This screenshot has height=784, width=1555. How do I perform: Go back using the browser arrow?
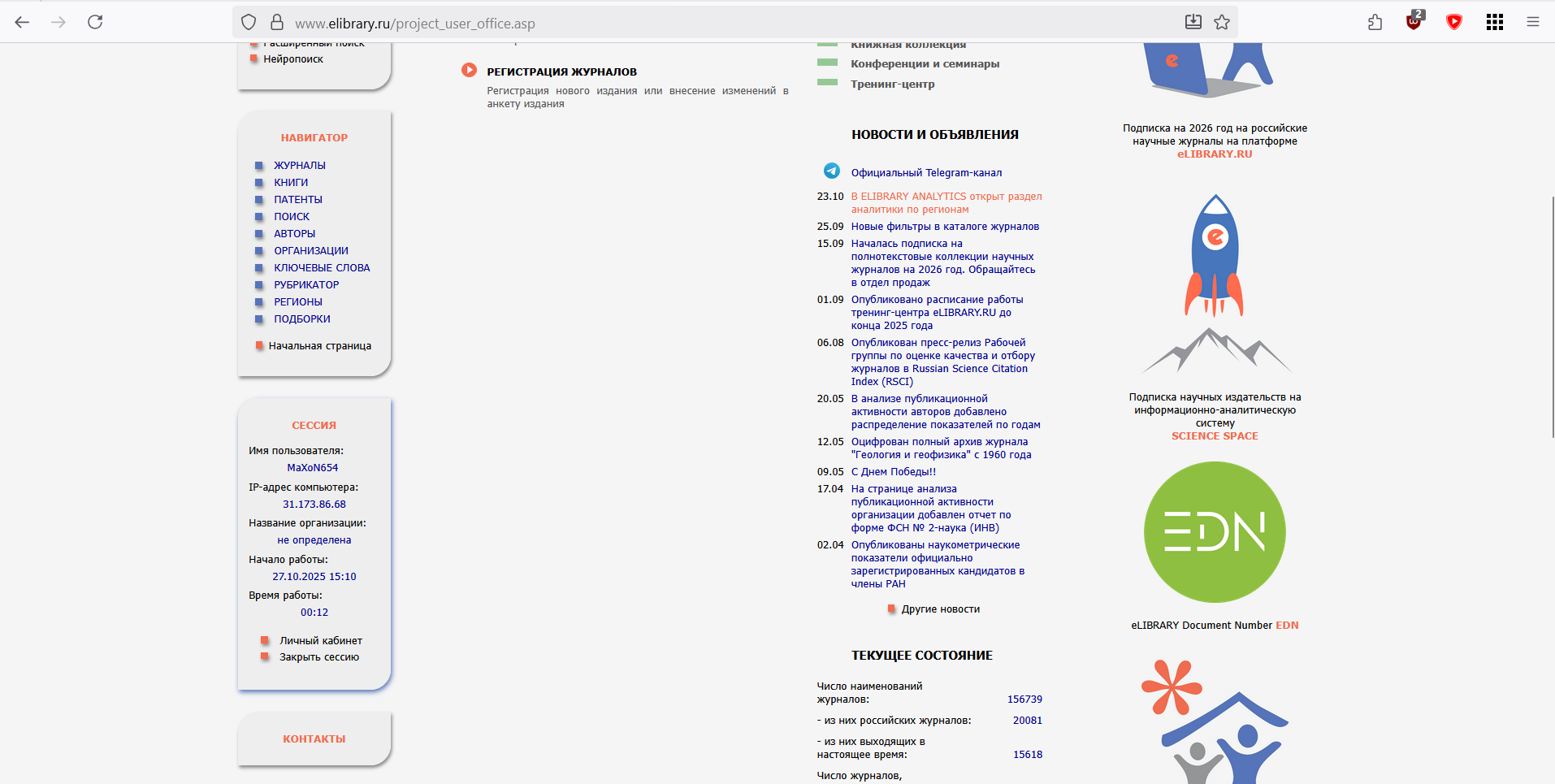(x=22, y=22)
